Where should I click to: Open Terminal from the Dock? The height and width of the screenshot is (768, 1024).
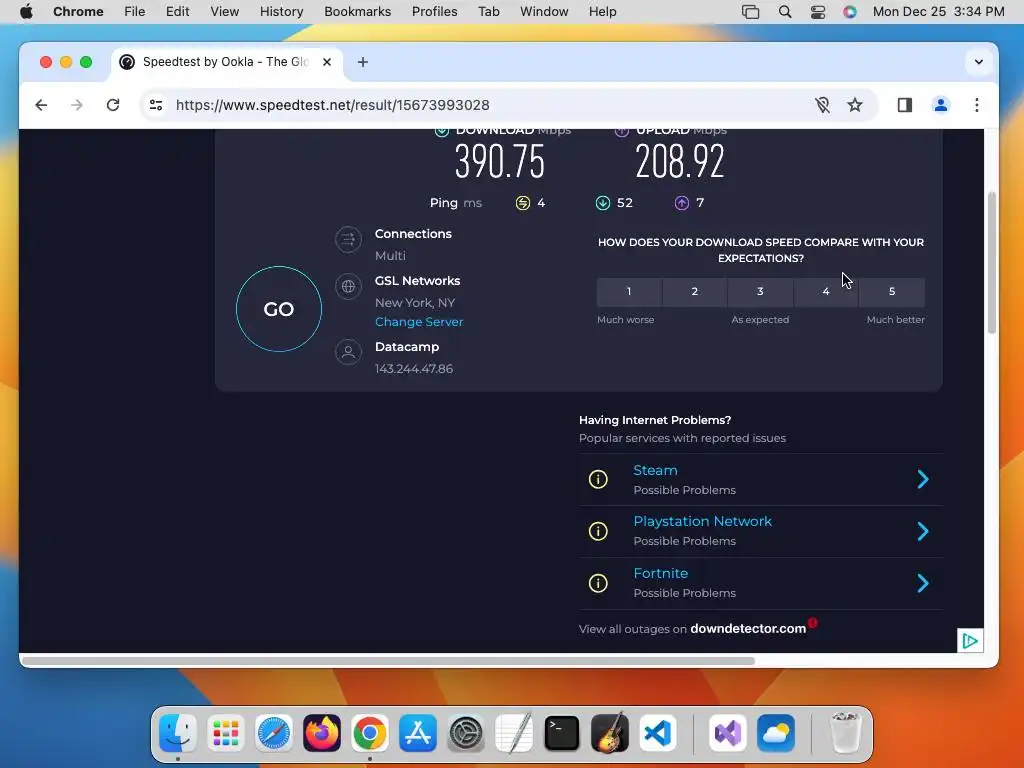562,733
